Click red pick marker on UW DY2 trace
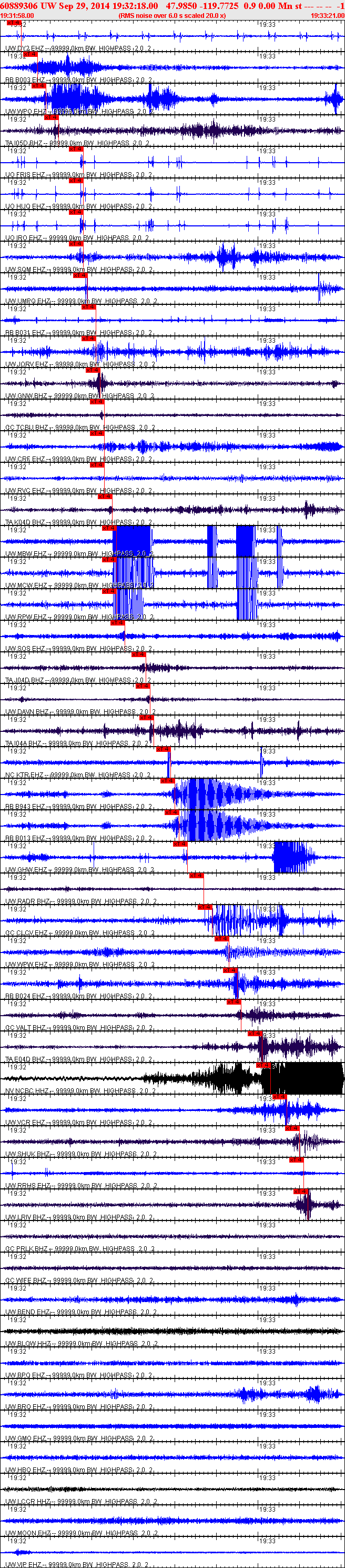345x1568 pixels. pos(13,23)
